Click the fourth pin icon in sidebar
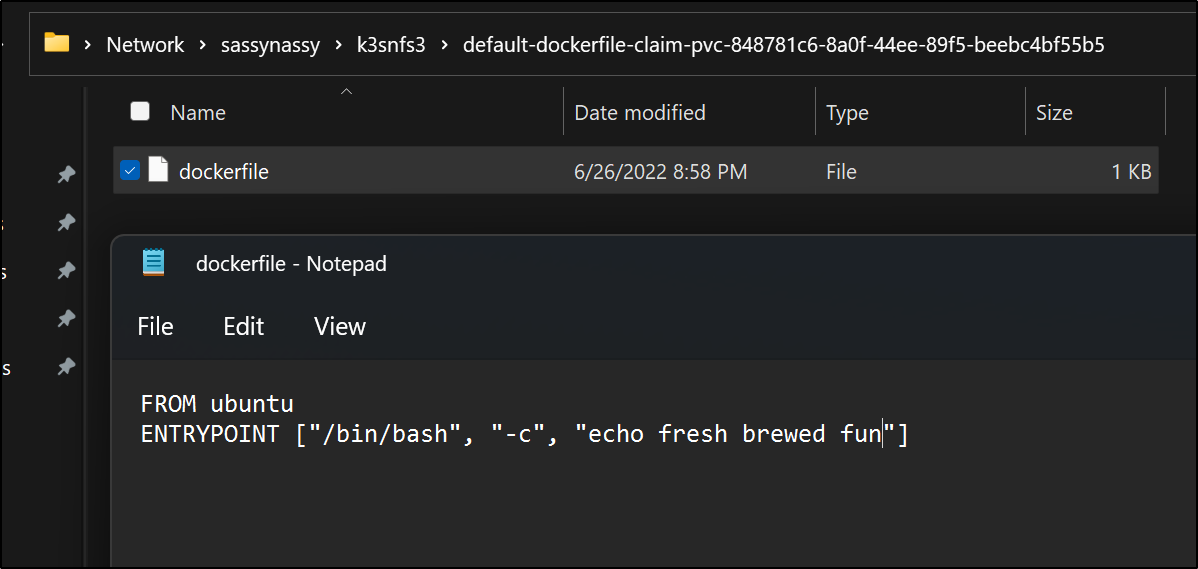 click(66, 318)
